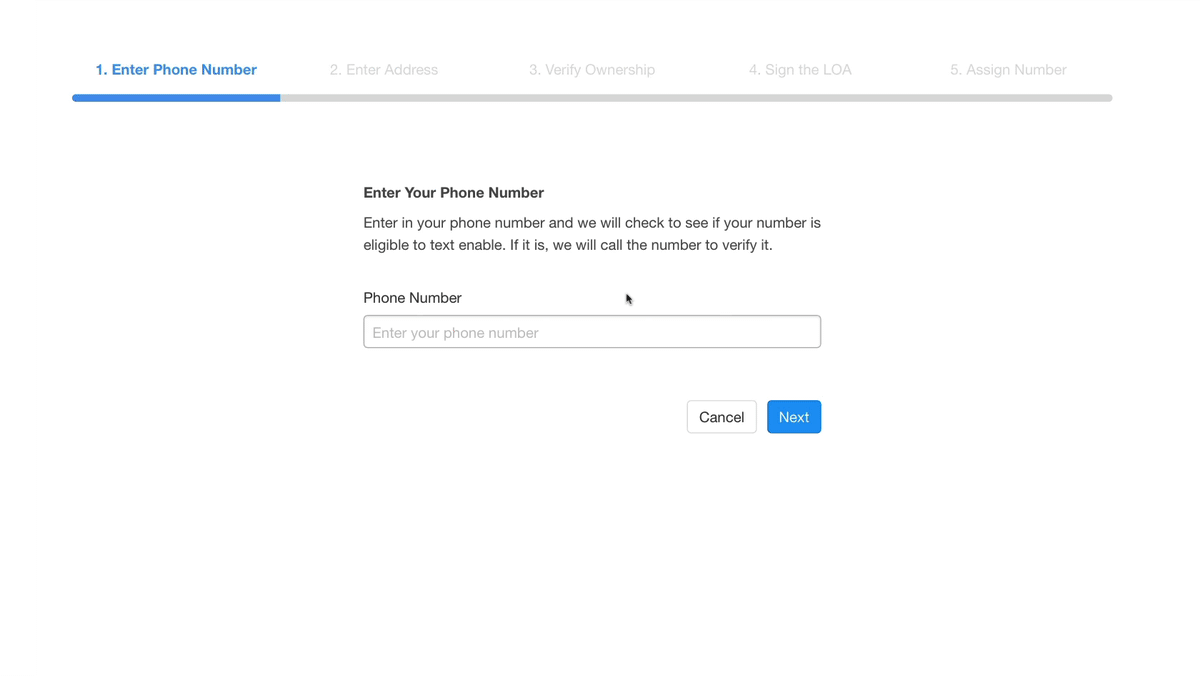Jump to the "4. Sign the LOA" step
Image resolution: width=1200 pixels, height=676 pixels.
800,69
